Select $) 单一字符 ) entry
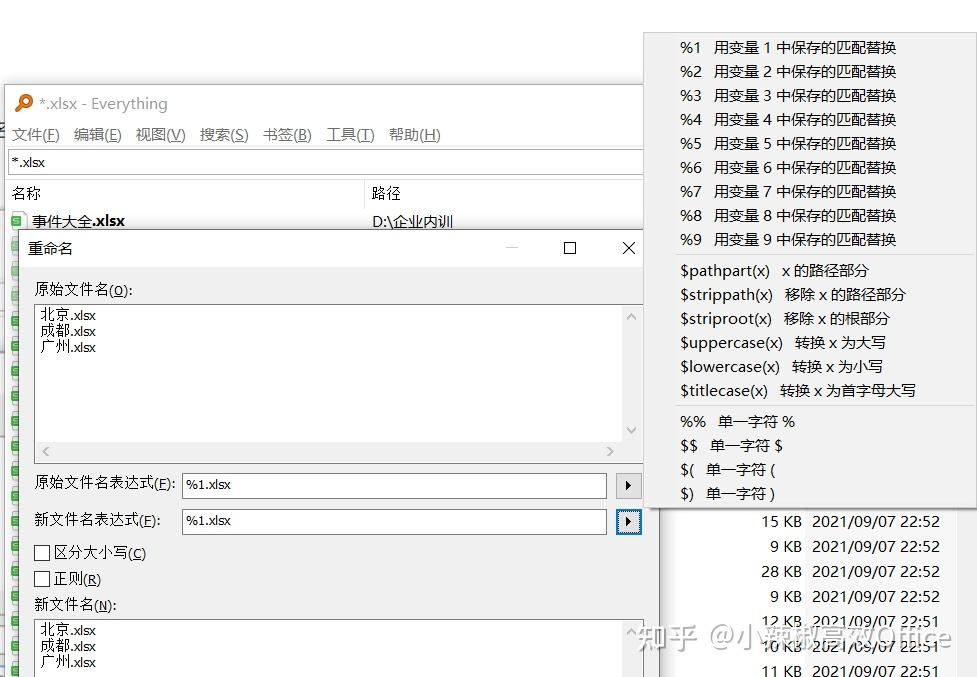Viewport: 977px width, 677px height. coord(727,494)
